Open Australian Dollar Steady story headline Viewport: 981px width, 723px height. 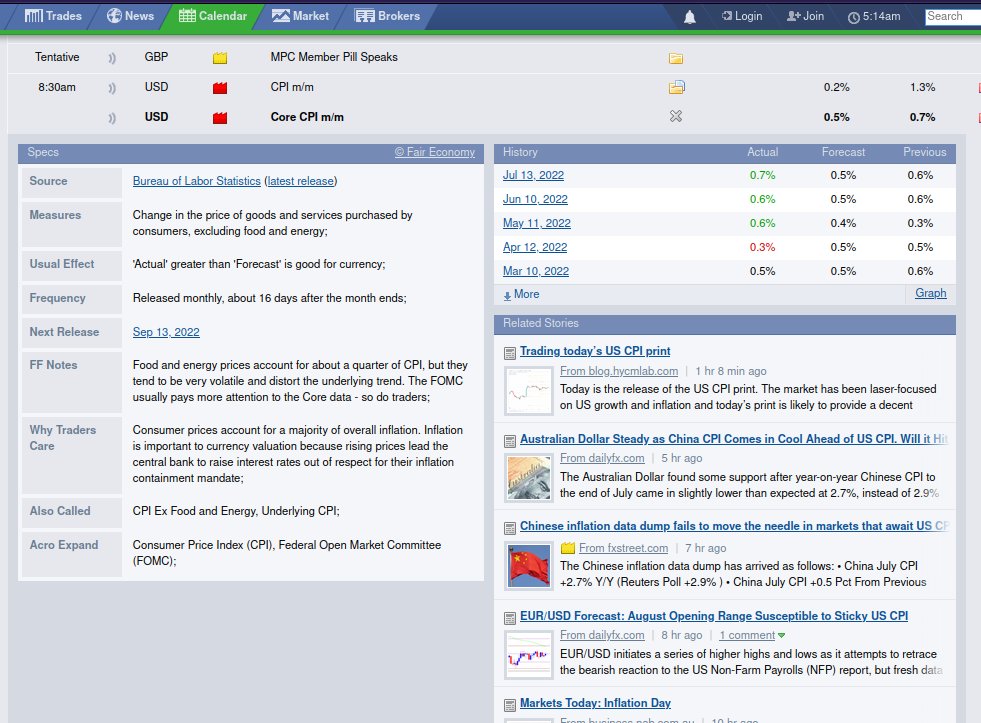point(733,439)
